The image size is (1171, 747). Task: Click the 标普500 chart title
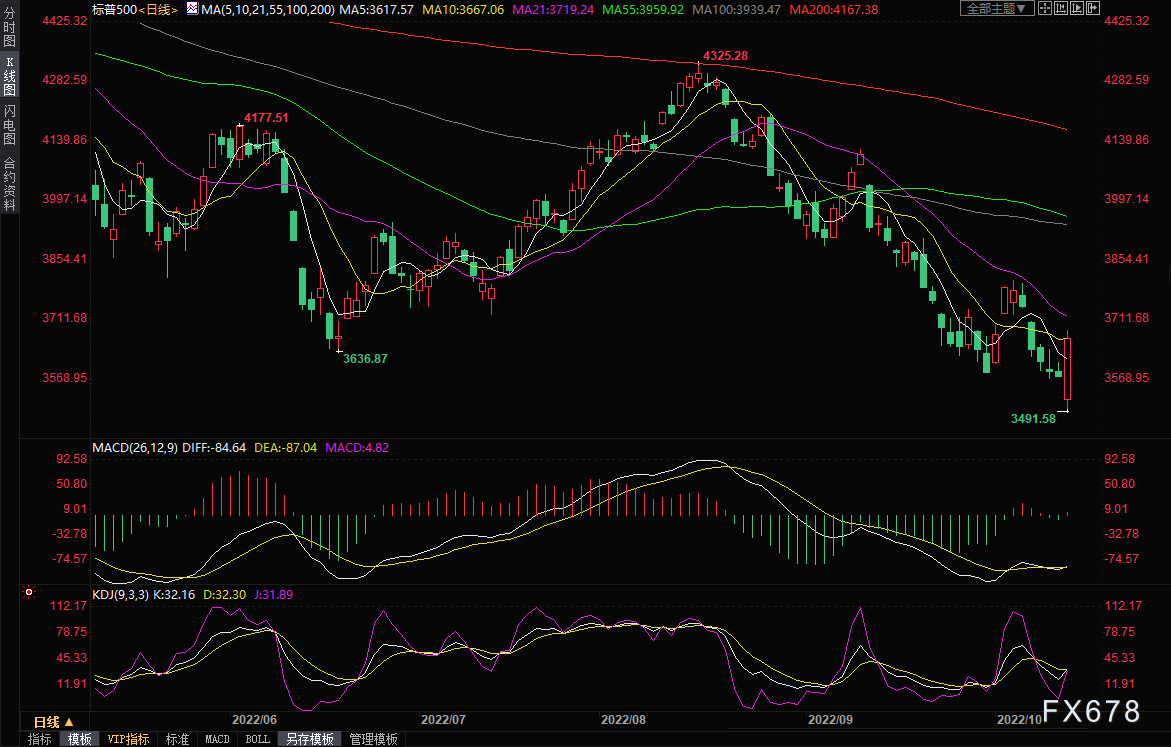(114, 10)
